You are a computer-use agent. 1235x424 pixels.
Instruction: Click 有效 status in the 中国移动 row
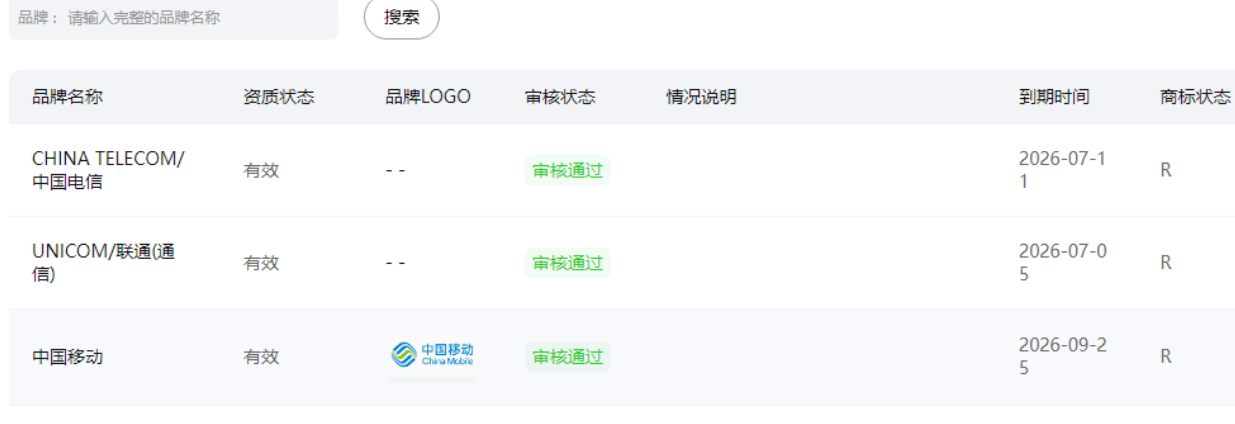(x=261, y=357)
